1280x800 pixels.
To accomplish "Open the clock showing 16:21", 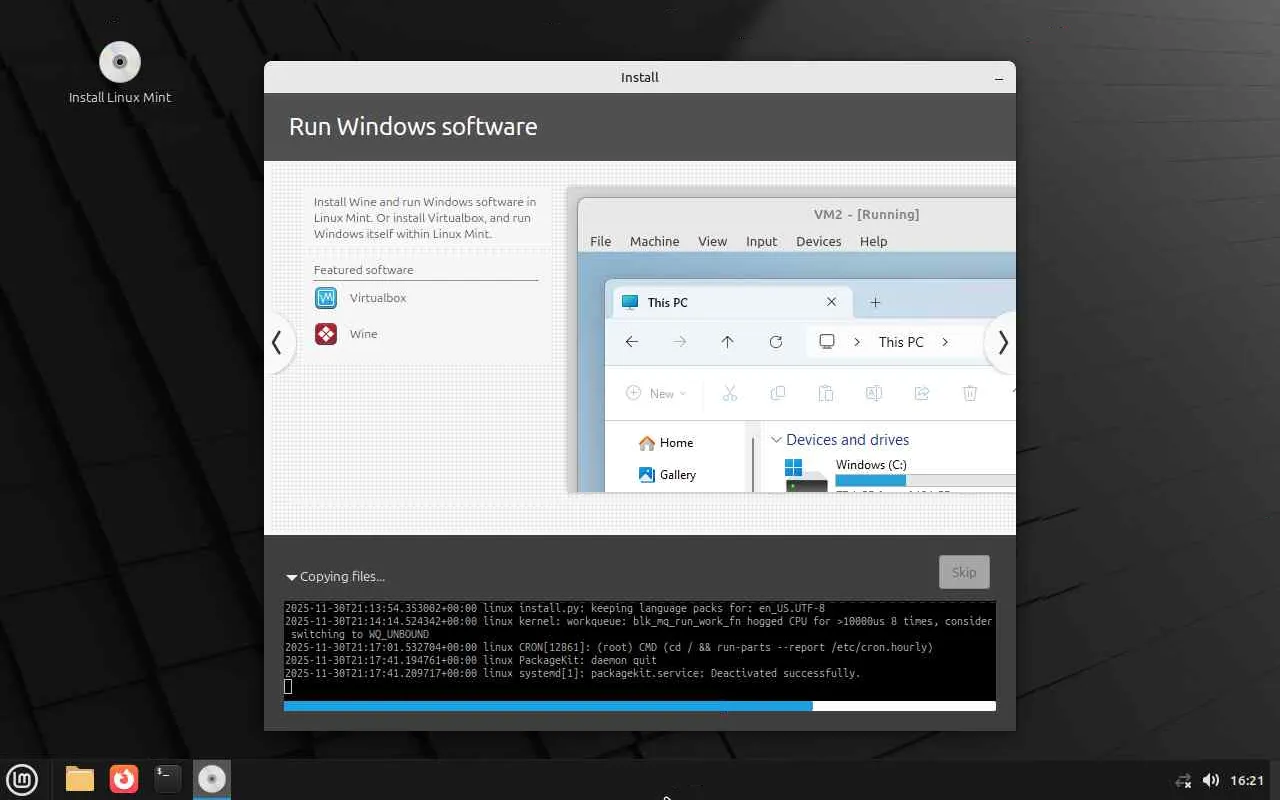I will [x=1247, y=780].
